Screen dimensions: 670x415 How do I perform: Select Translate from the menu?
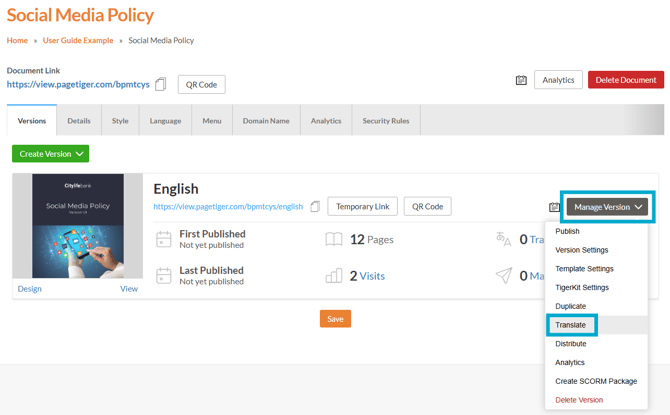click(x=597, y=325)
